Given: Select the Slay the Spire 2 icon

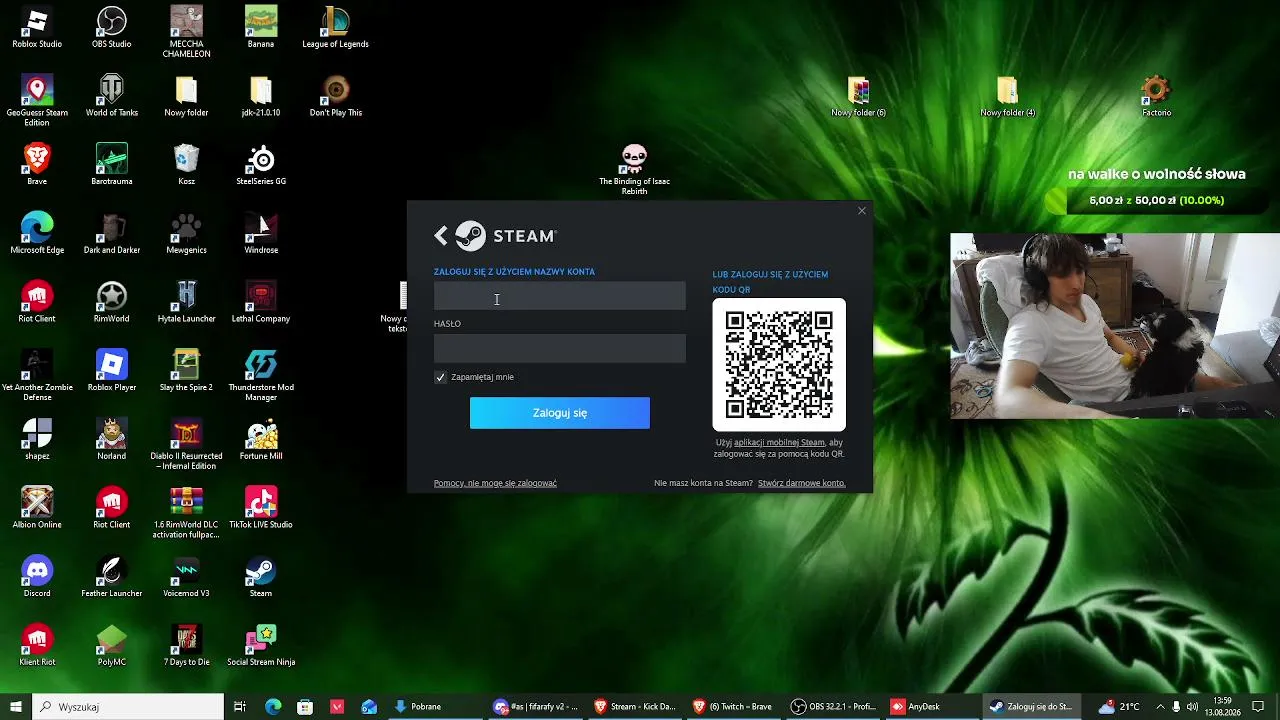Looking at the screenshot, I should [186, 371].
